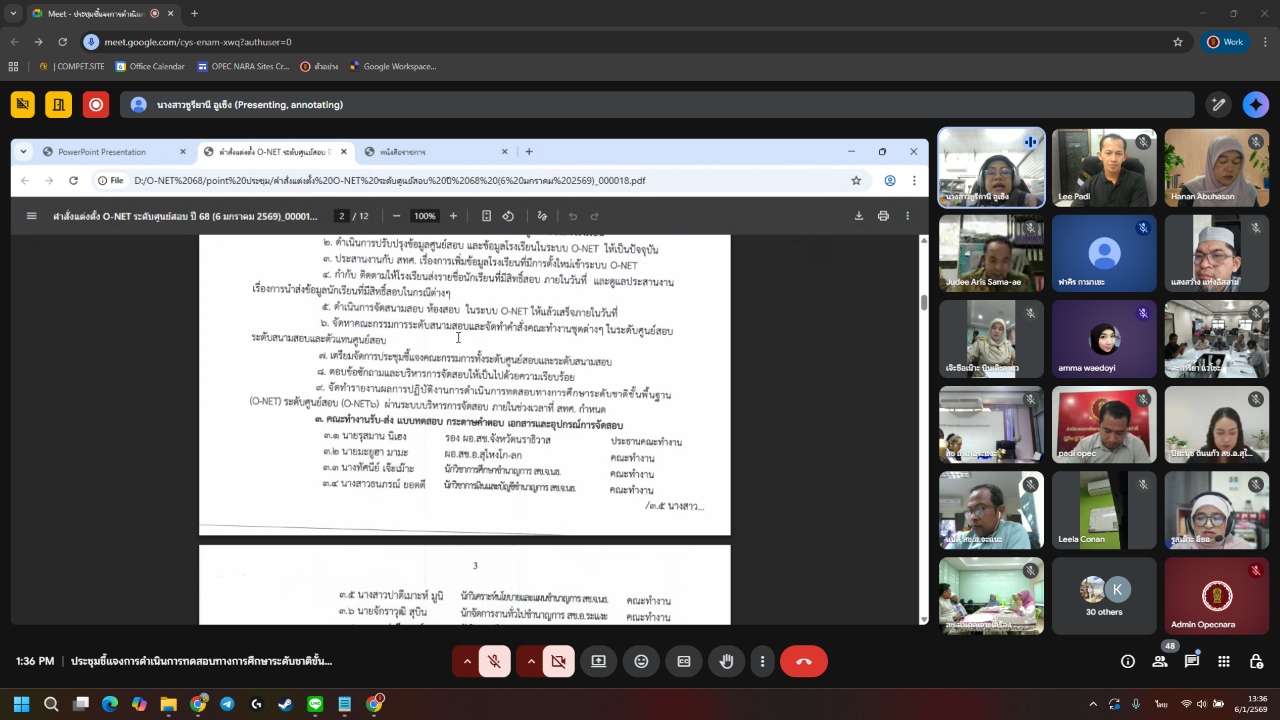
Task: Click the Present now screen share icon
Action: (598, 661)
